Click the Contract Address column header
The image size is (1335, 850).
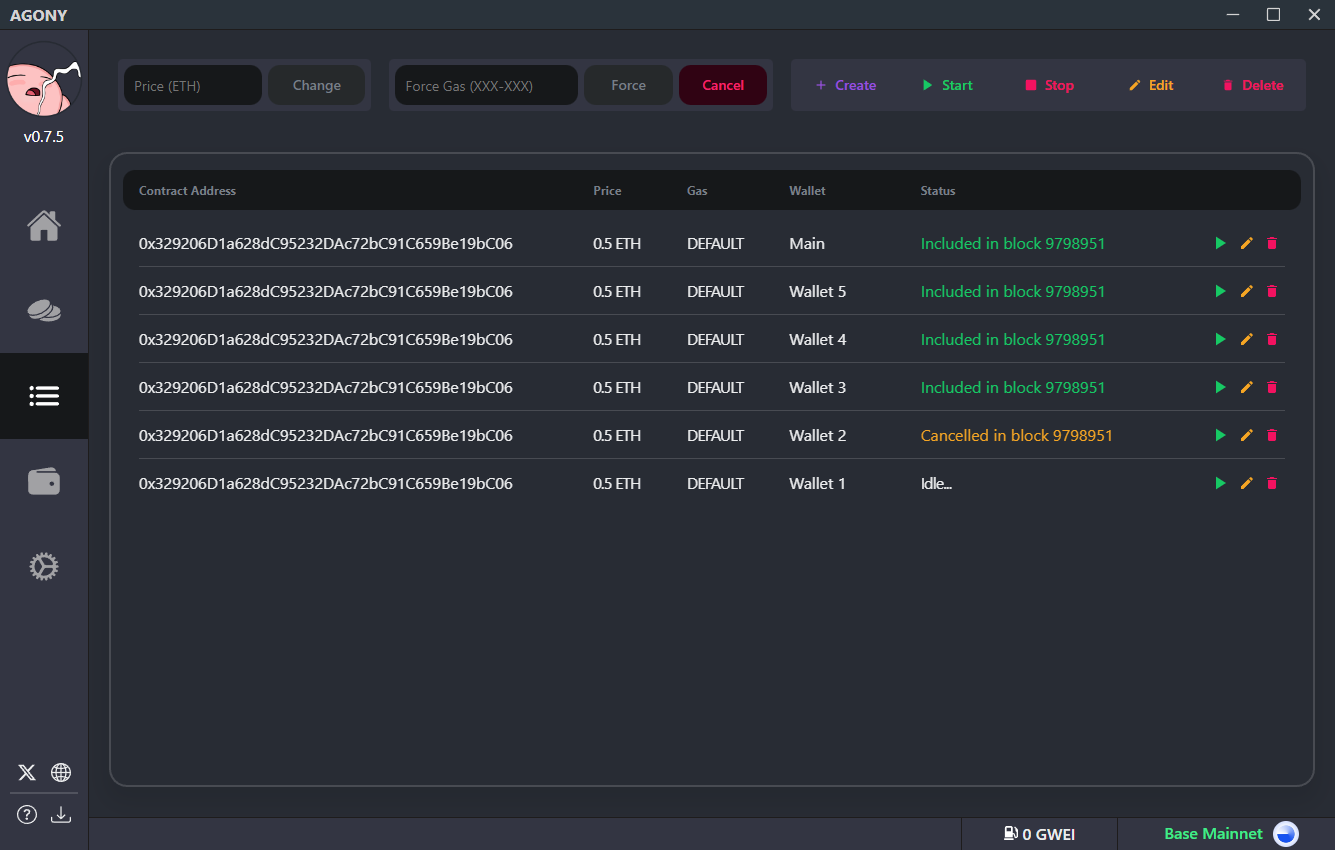pos(187,190)
